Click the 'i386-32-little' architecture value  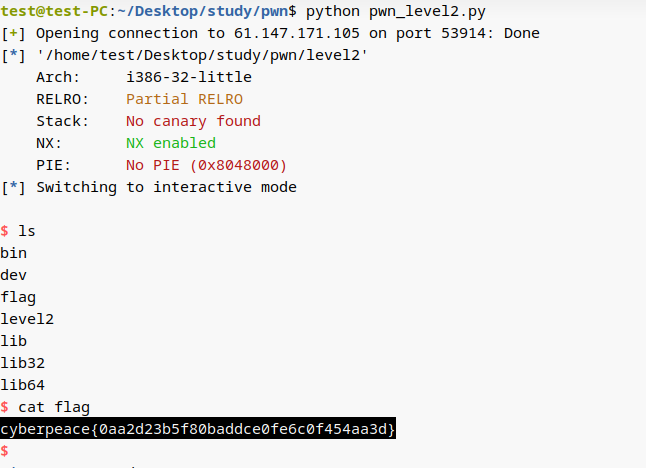189,77
